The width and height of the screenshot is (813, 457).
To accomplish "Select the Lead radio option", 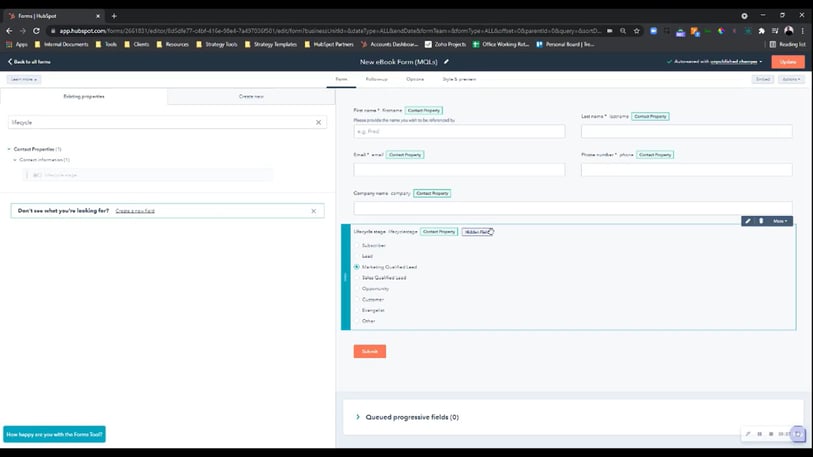I will [357, 256].
